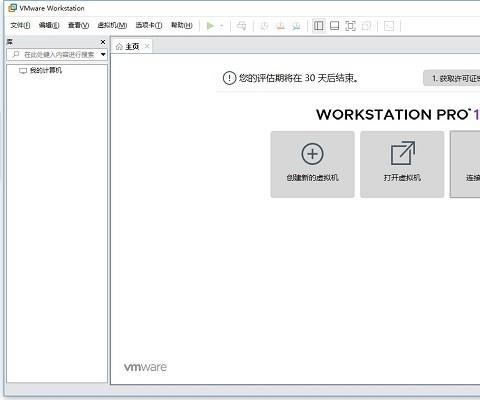Screen dimensions: 480x400
Task: Click the magnifier icon in library search
Action: click(x=15, y=54)
